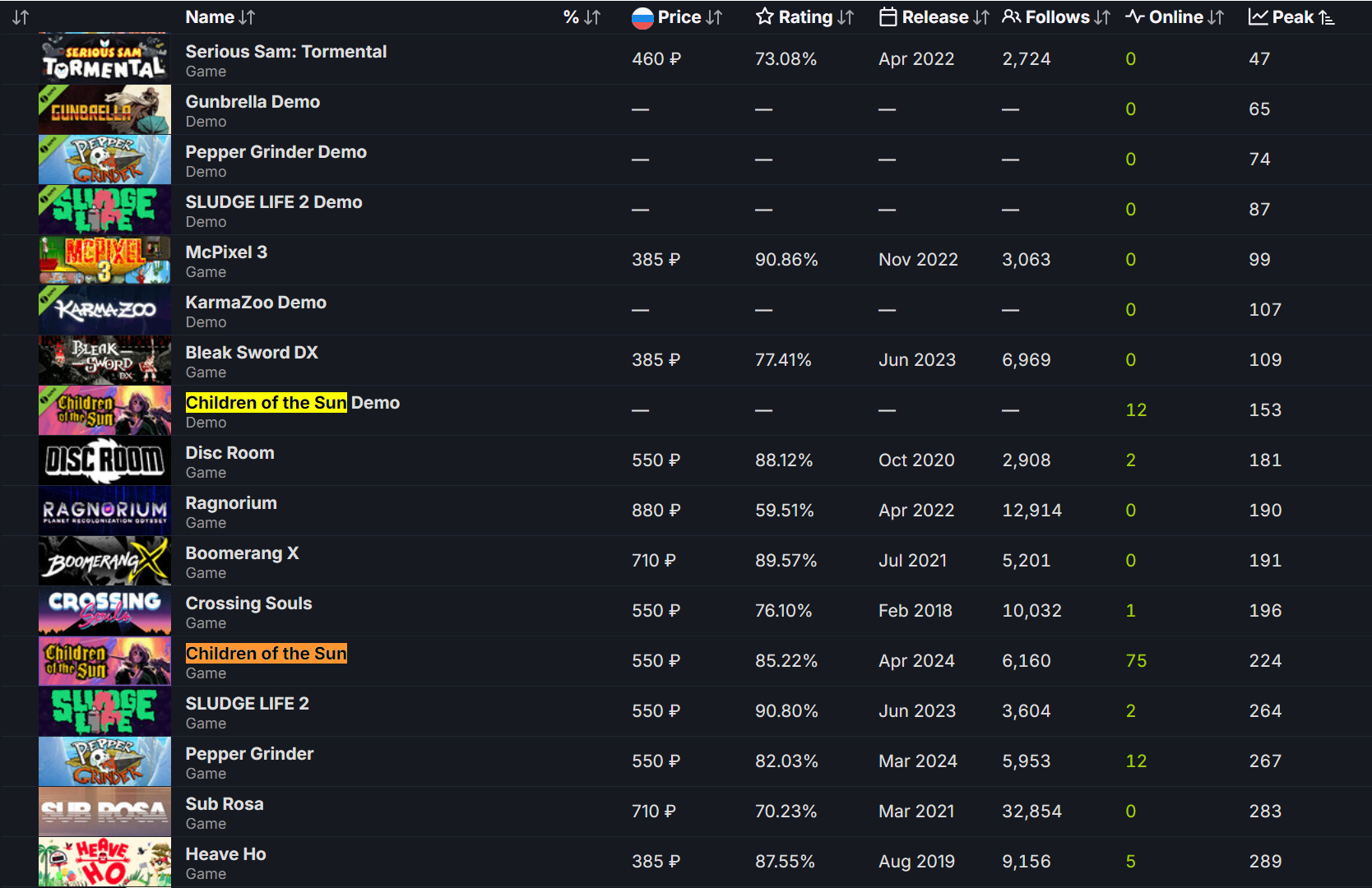The width and height of the screenshot is (1372, 888).
Task: Click the Heave Ho cover thumbnail
Action: pyautogui.click(x=104, y=862)
